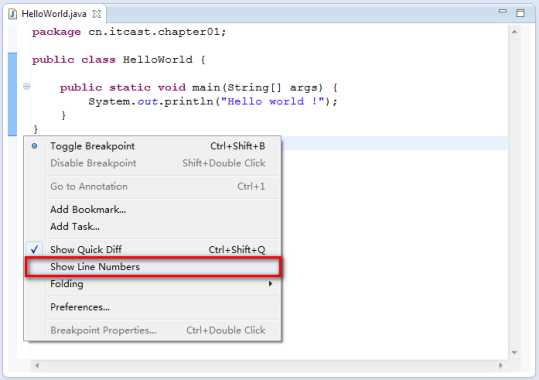This screenshot has width=539, height=380.
Task: Click the breakpoint bullet icon in menu
Action: point(34,146)
